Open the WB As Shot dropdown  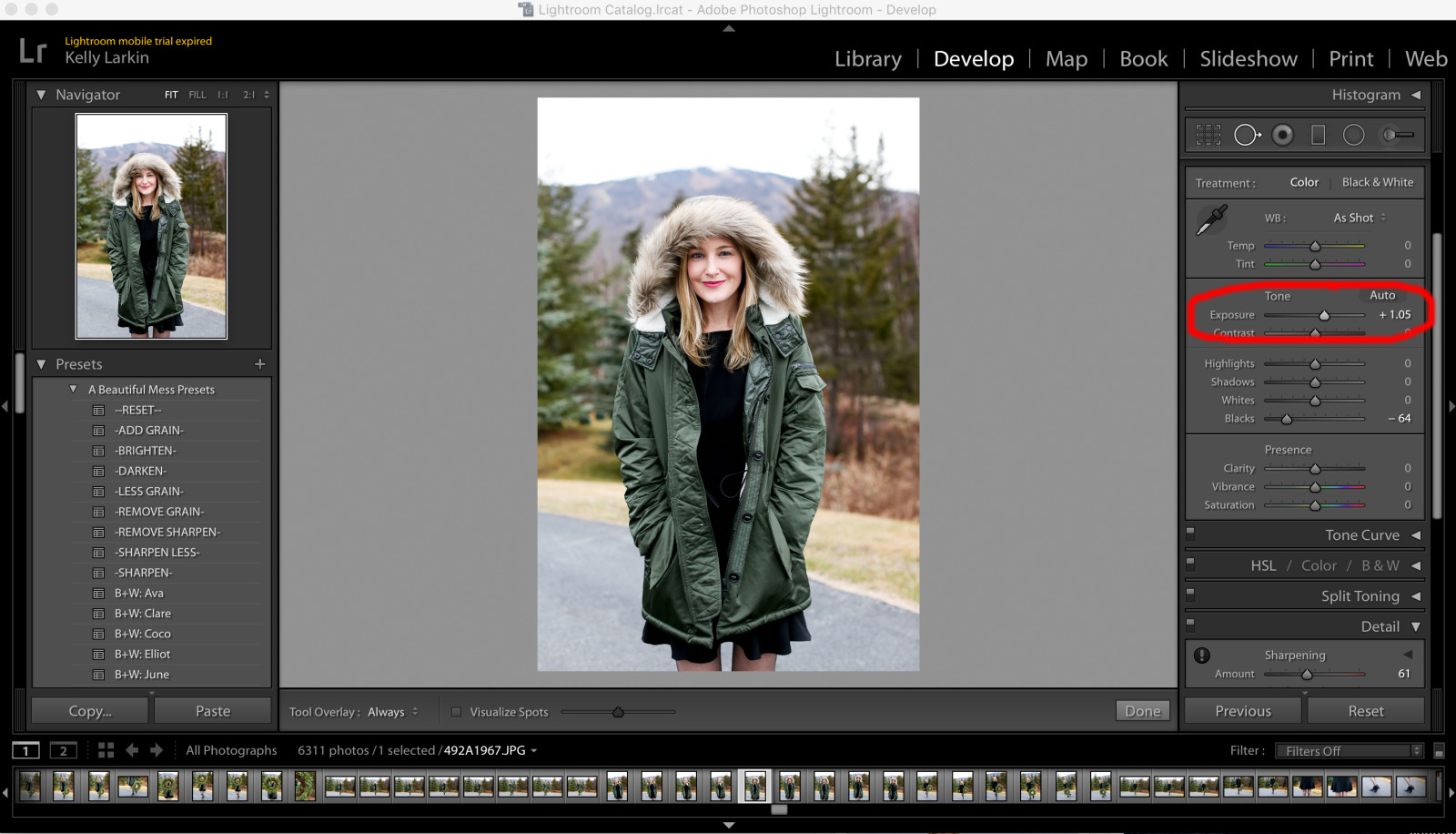point(1357,218)
